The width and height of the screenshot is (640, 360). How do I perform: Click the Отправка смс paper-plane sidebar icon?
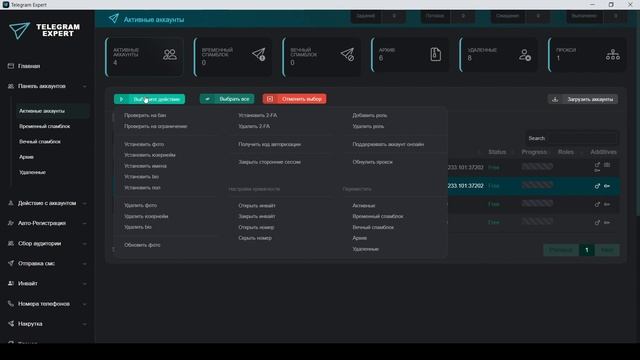pyautogui.click(x=11, y=263)
